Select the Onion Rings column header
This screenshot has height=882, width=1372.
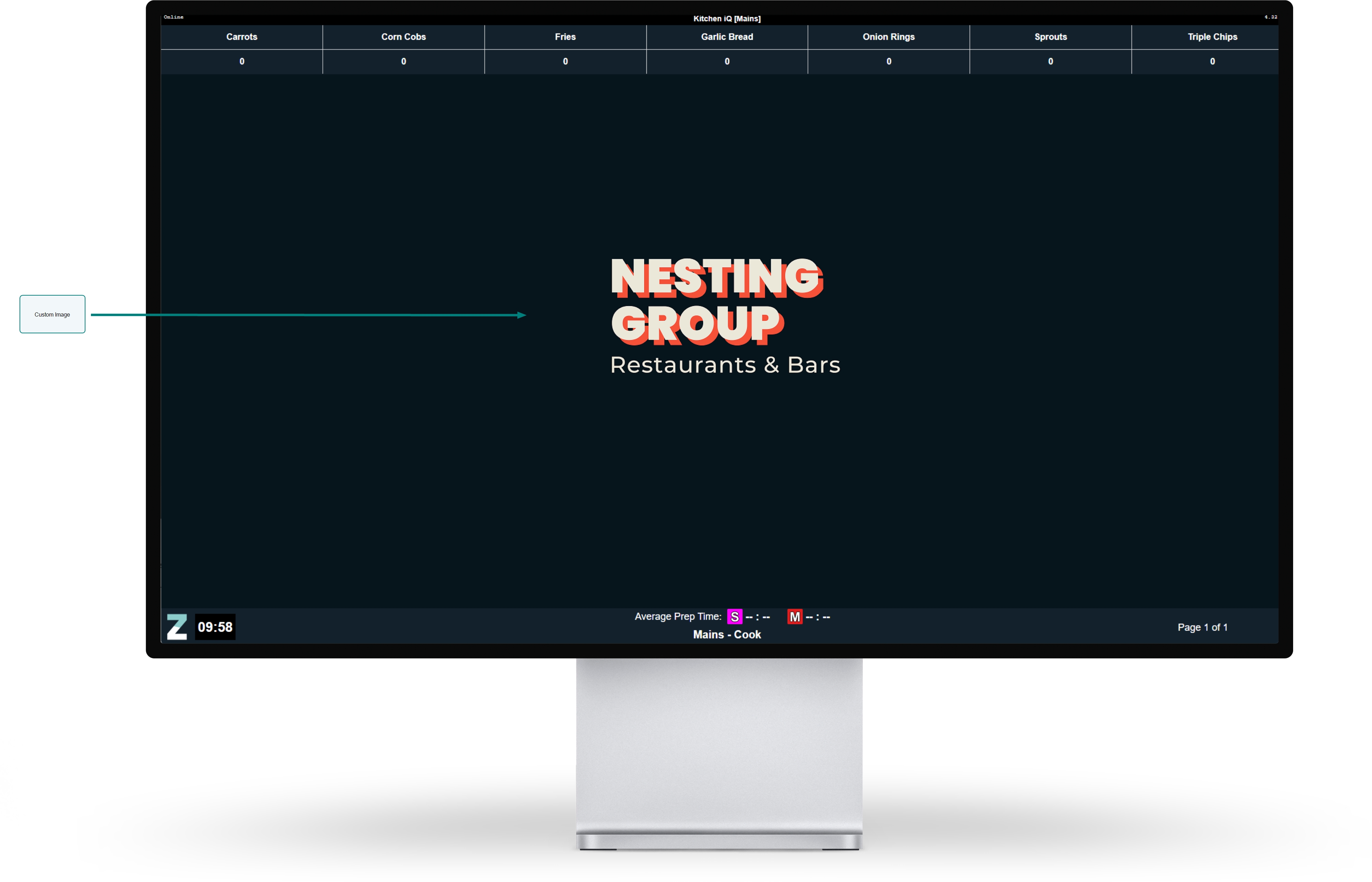click(888, 37)
